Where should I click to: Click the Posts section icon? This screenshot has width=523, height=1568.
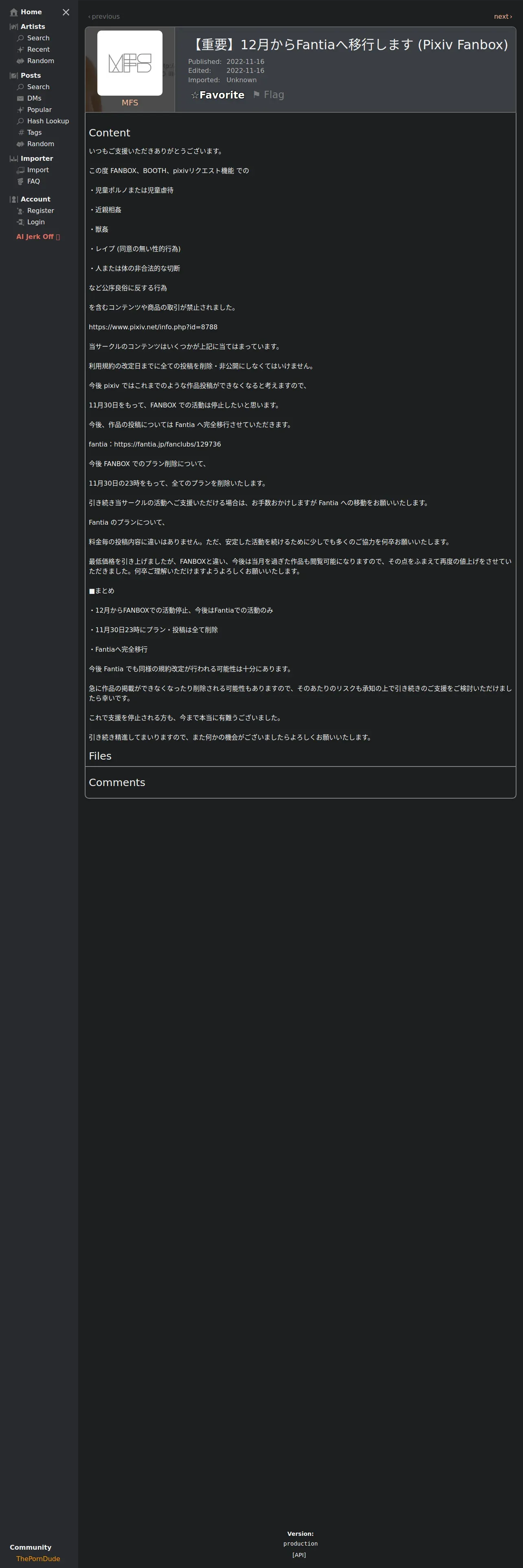13,75
